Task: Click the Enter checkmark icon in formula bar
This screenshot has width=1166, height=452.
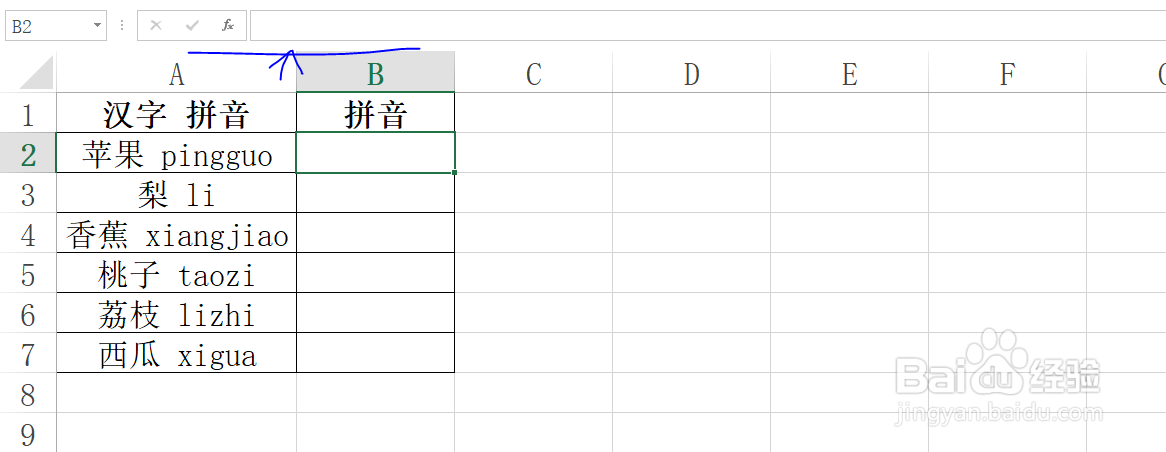Action: [x=192, y=25]
